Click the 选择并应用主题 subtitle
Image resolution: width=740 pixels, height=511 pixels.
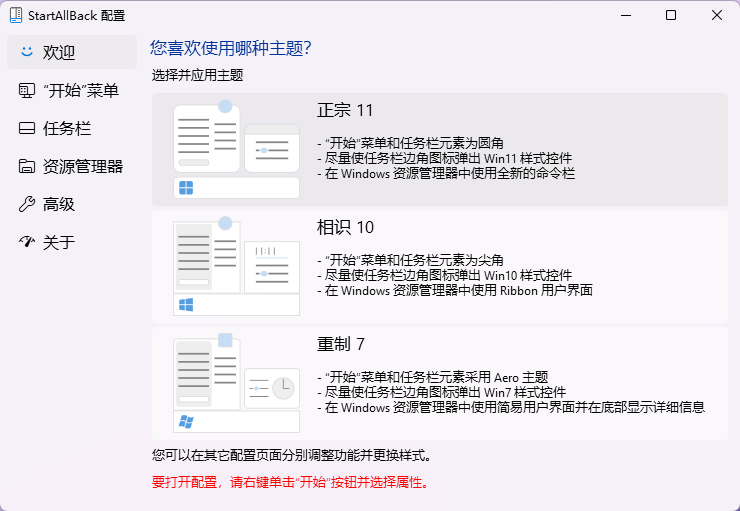197,75
